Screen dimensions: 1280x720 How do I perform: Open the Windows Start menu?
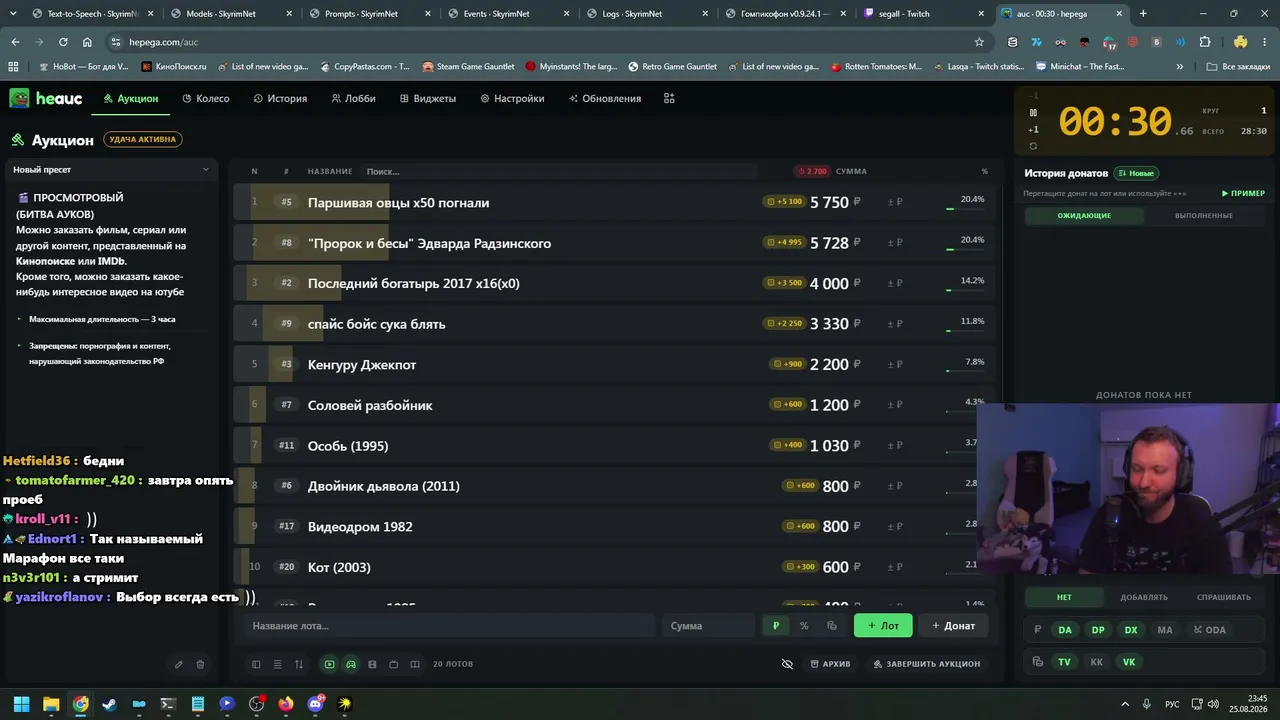pyautogui.click(x=21, y=704)
